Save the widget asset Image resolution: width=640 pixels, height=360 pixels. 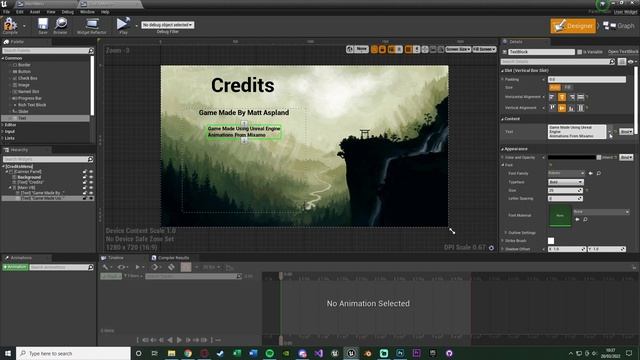pyautogui.click(x=43, y=25)
